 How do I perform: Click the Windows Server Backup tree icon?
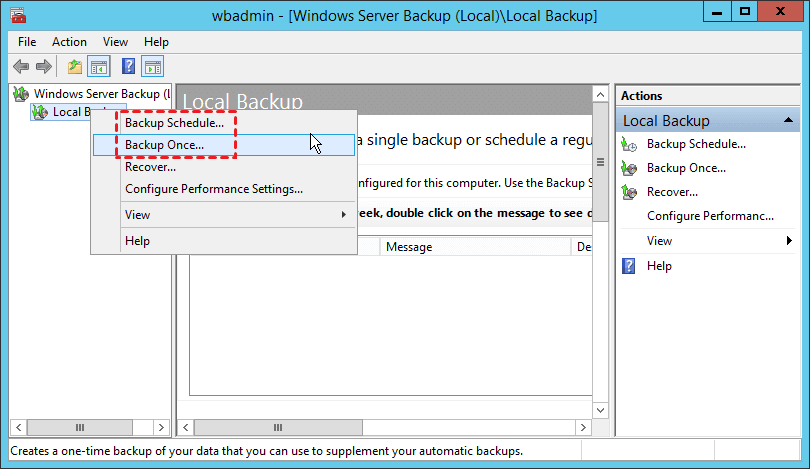pos(21,94)
